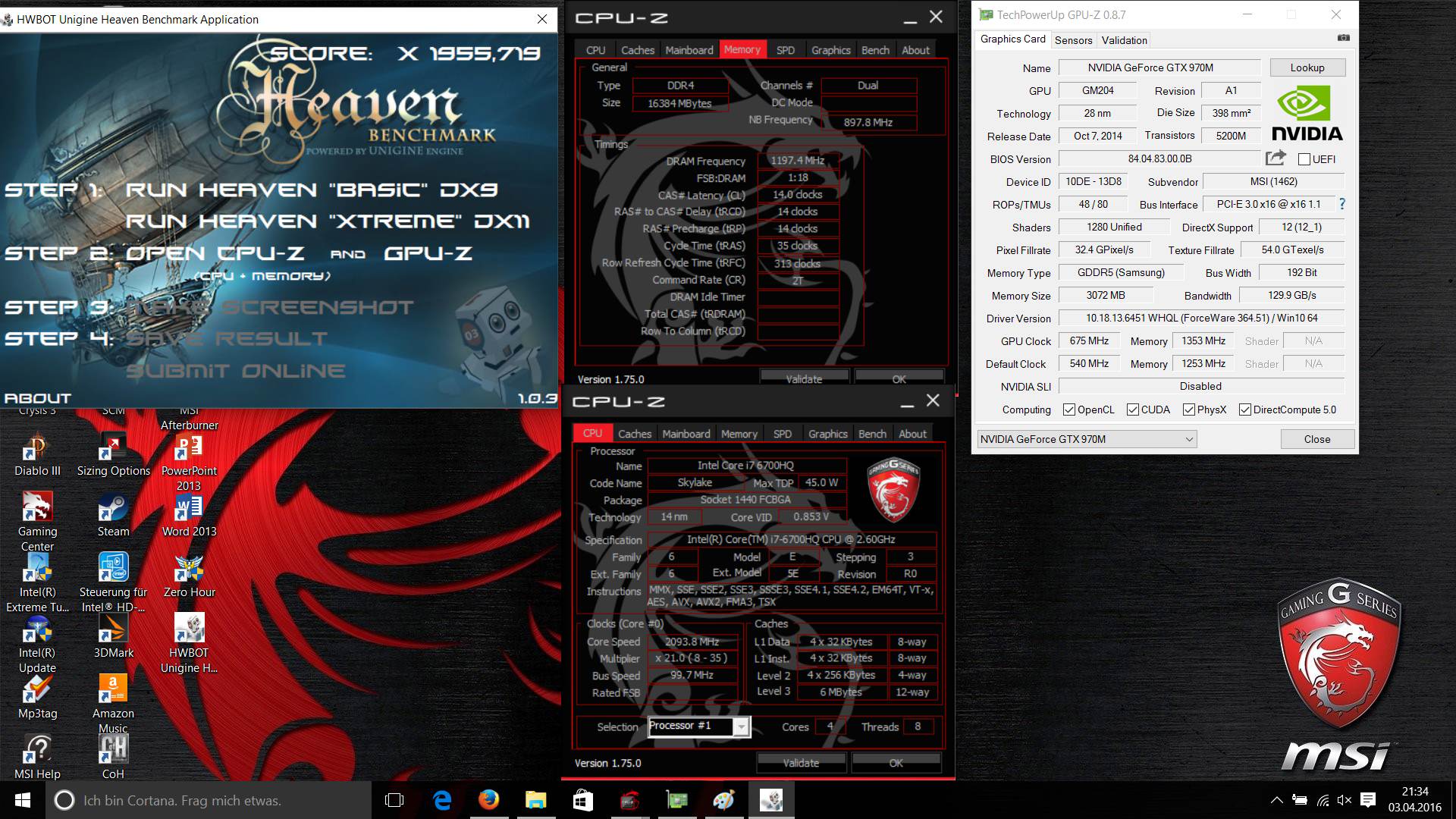Viewport: 1456px width, 819px height.
Task: Toggle the DirectCompute 5.0 checkbox
Action: coord(1245,409)
